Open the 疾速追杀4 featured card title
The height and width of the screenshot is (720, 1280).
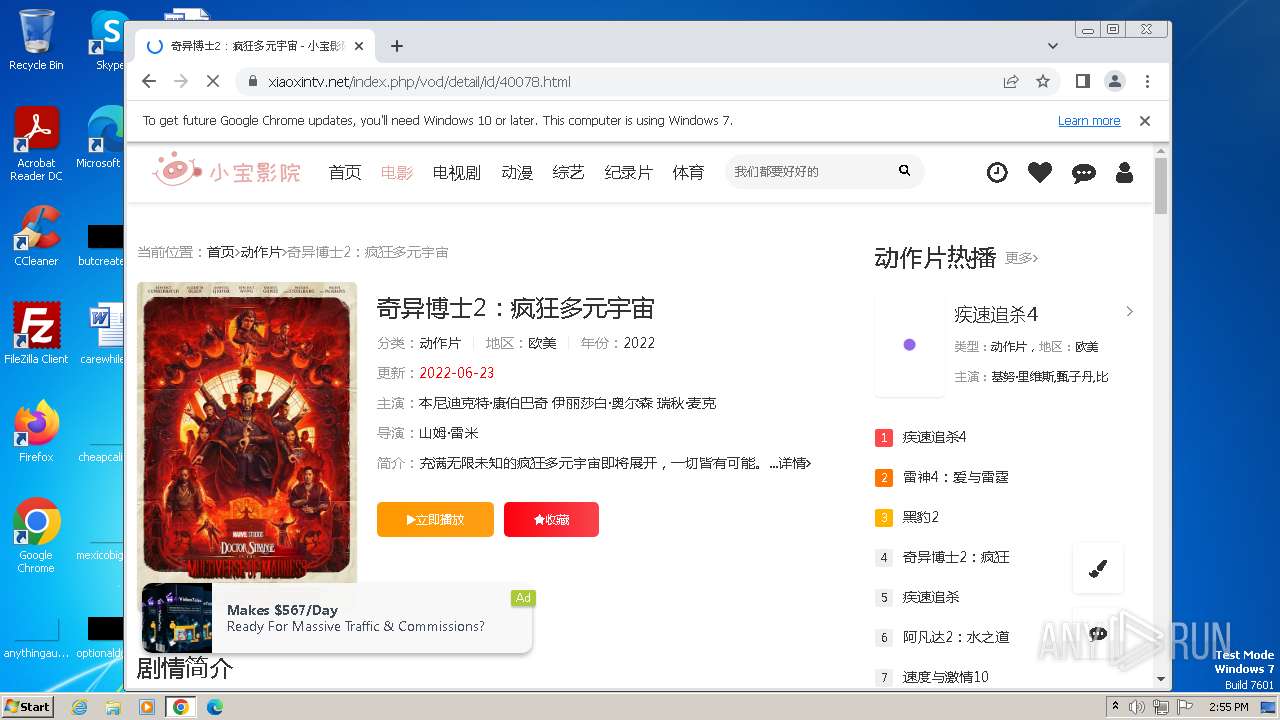click(996, 314)
